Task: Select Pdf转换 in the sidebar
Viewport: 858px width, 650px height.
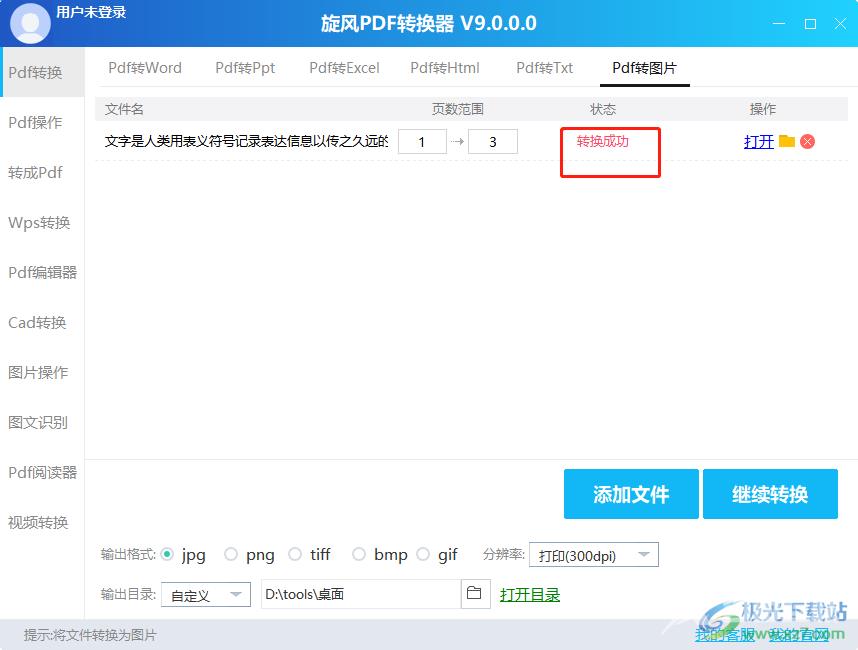Action: click(43, 72)
